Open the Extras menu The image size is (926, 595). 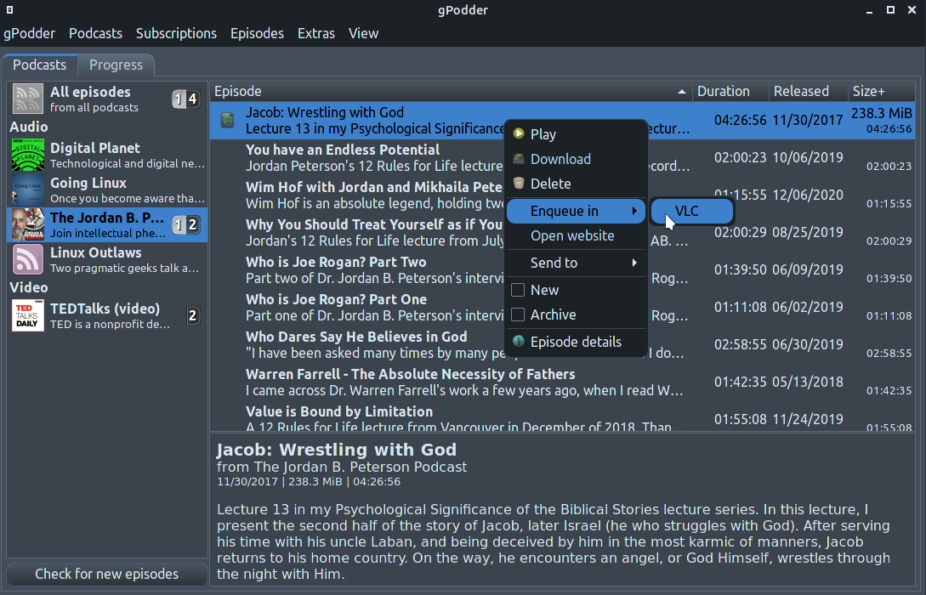click(316, 34)
